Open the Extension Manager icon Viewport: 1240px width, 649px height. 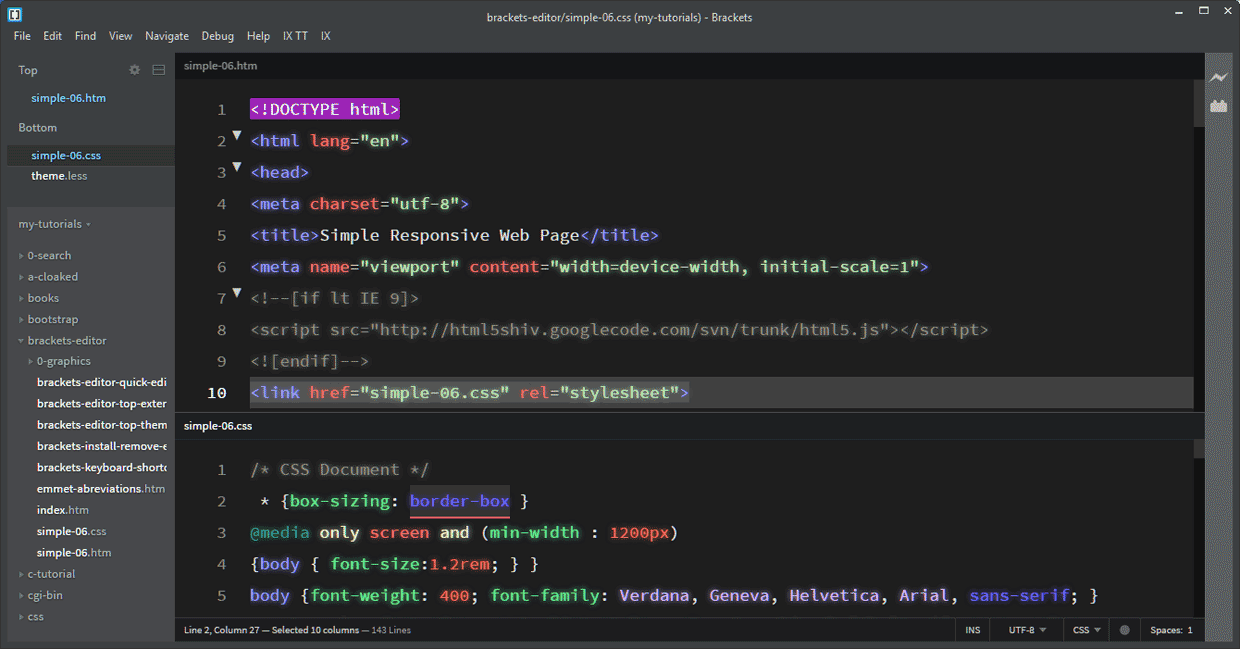click(1218, 106)
